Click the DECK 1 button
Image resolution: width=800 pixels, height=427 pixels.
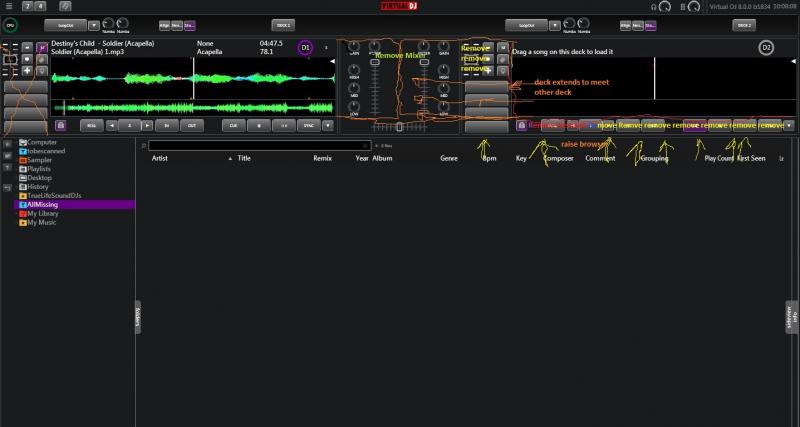tap(283, 25)
